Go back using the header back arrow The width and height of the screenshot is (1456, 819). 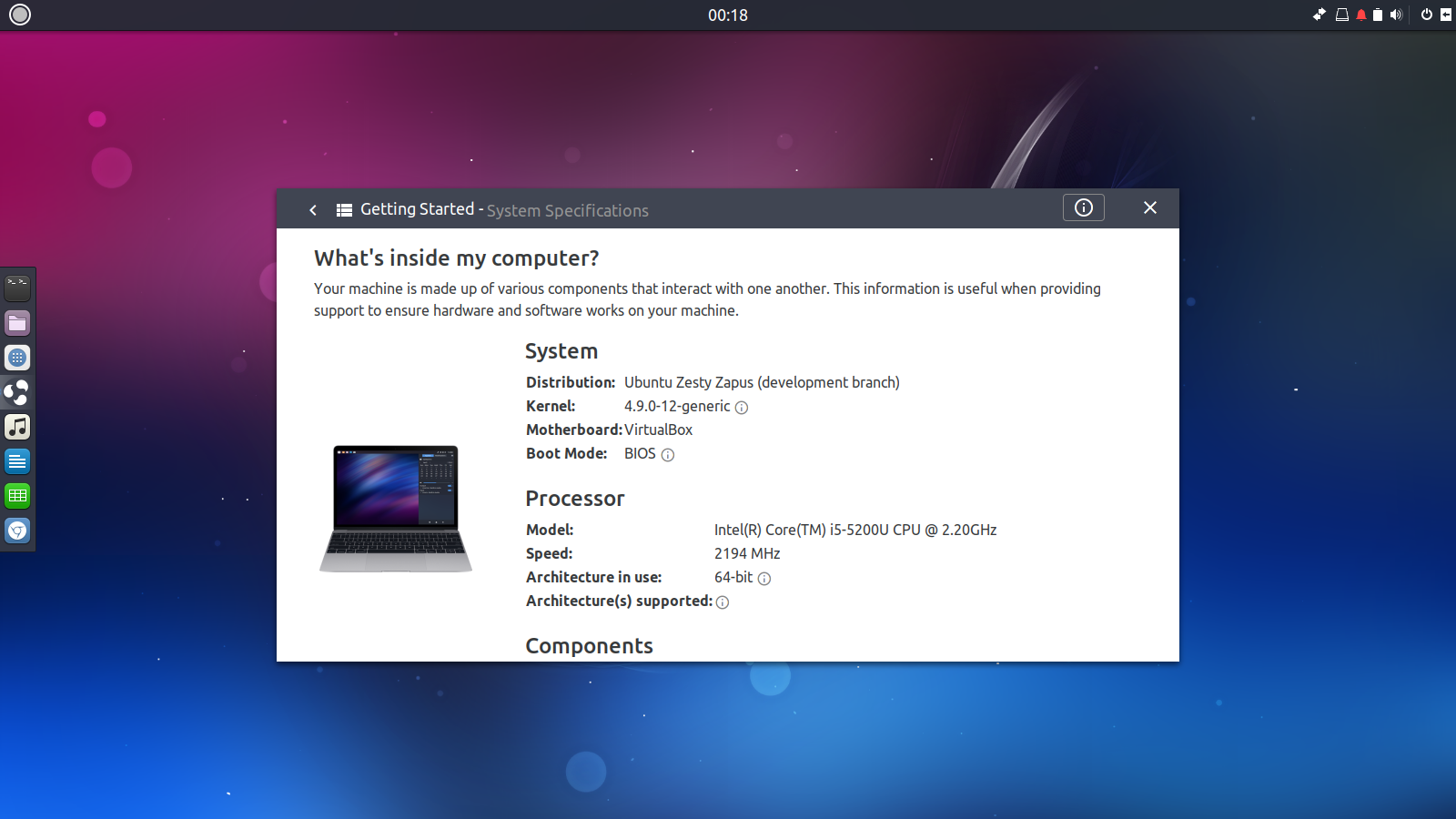point(313,210)
